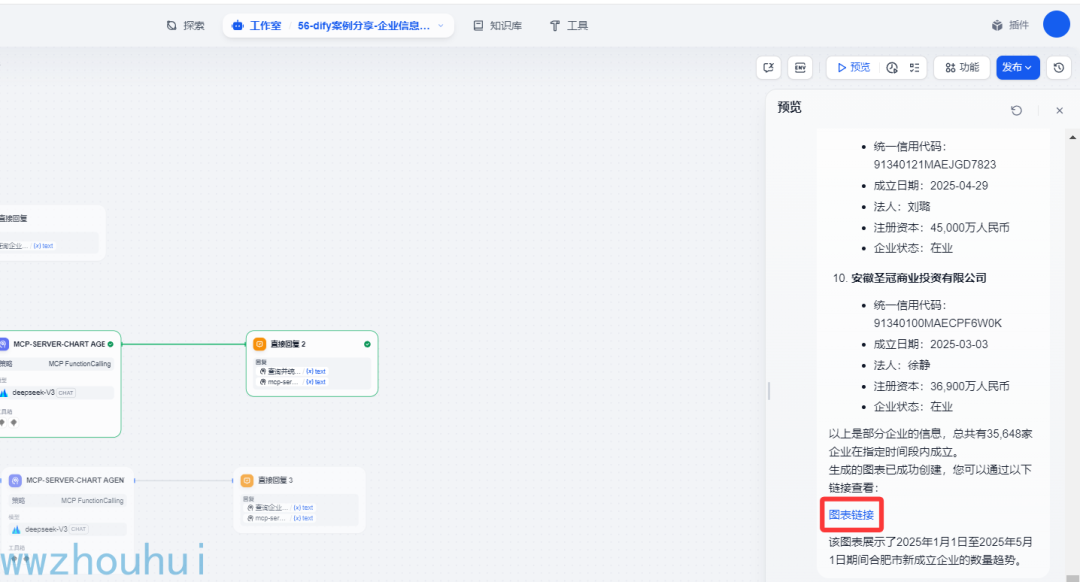Click the orange icon of 直接回复 3
1080x582 pixels.
coord(247,480)
